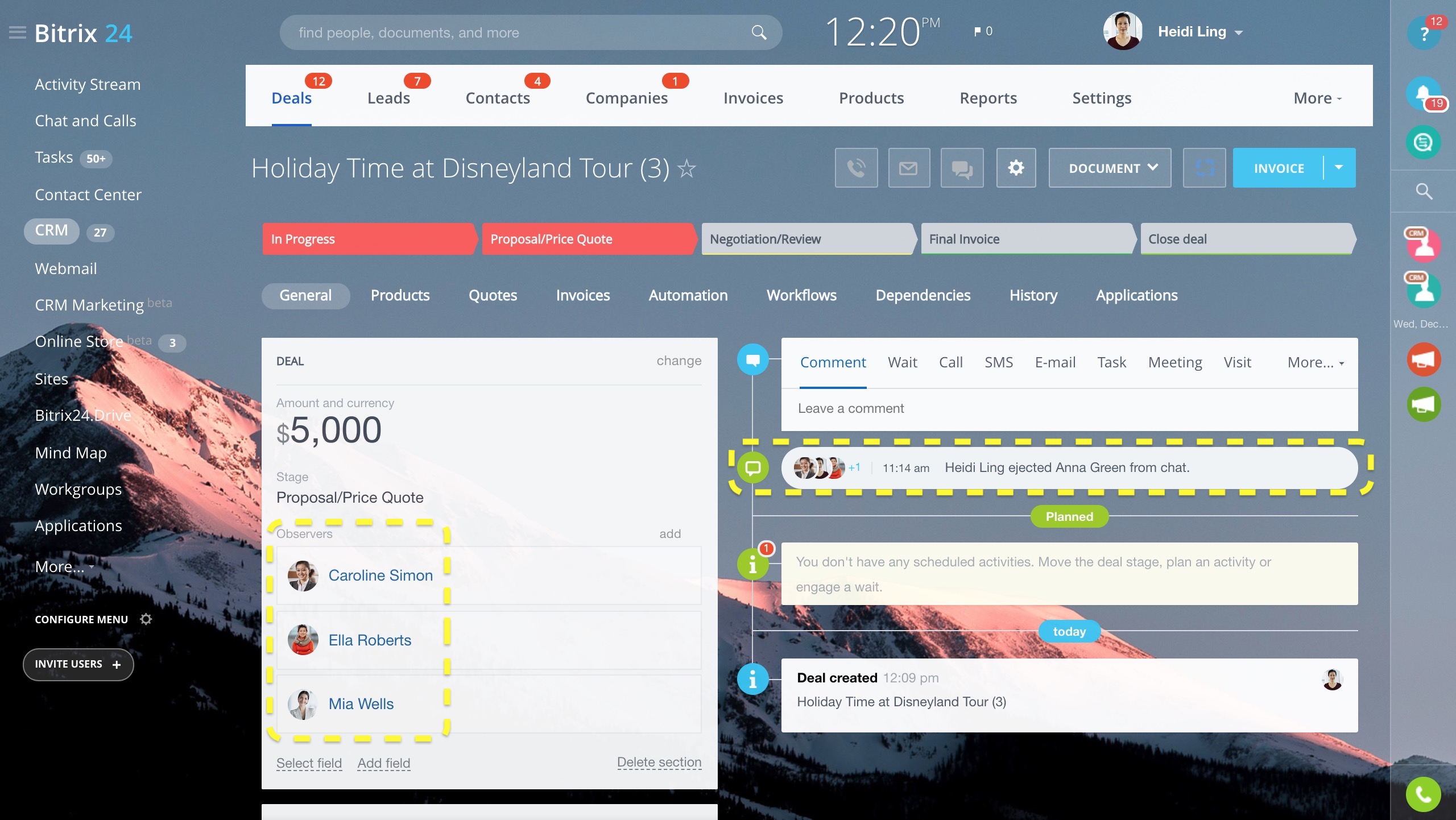Click Heidi Ling profile picture menu
The width and height of the screenshot is (1456, 820).
pyautogui.click(x=1122, y=31)
